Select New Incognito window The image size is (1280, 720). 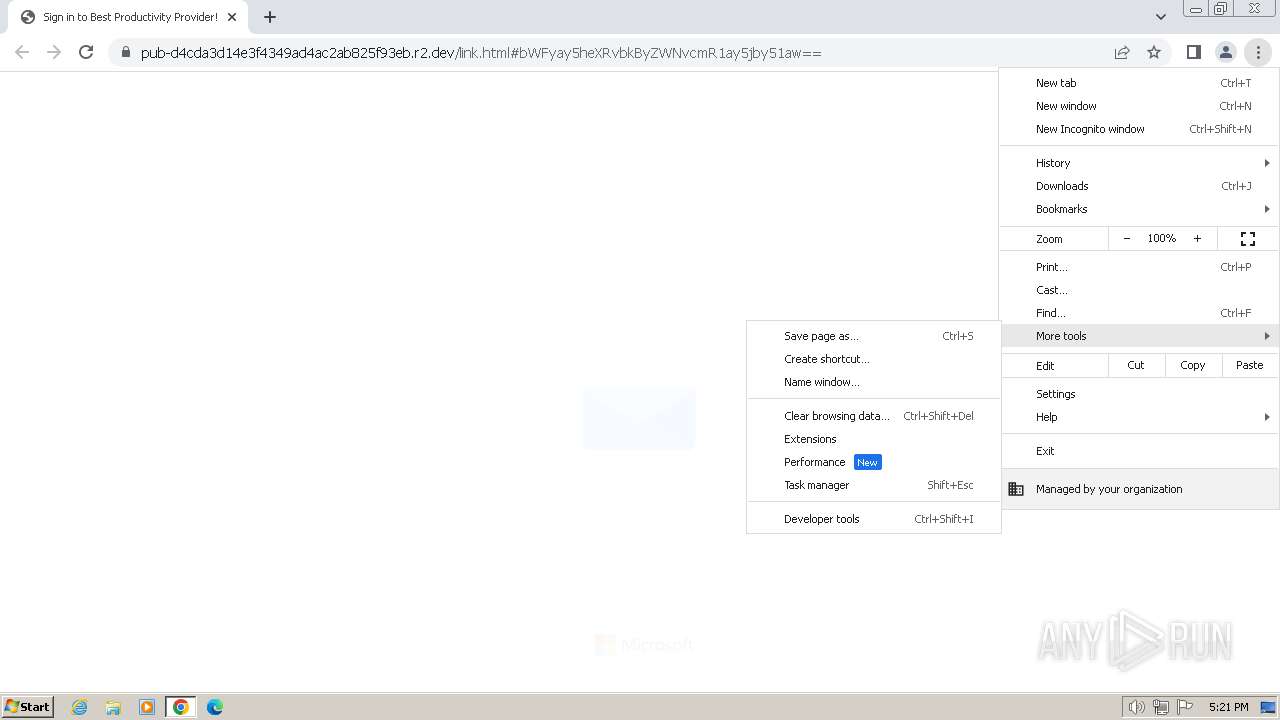(1139, 129)
